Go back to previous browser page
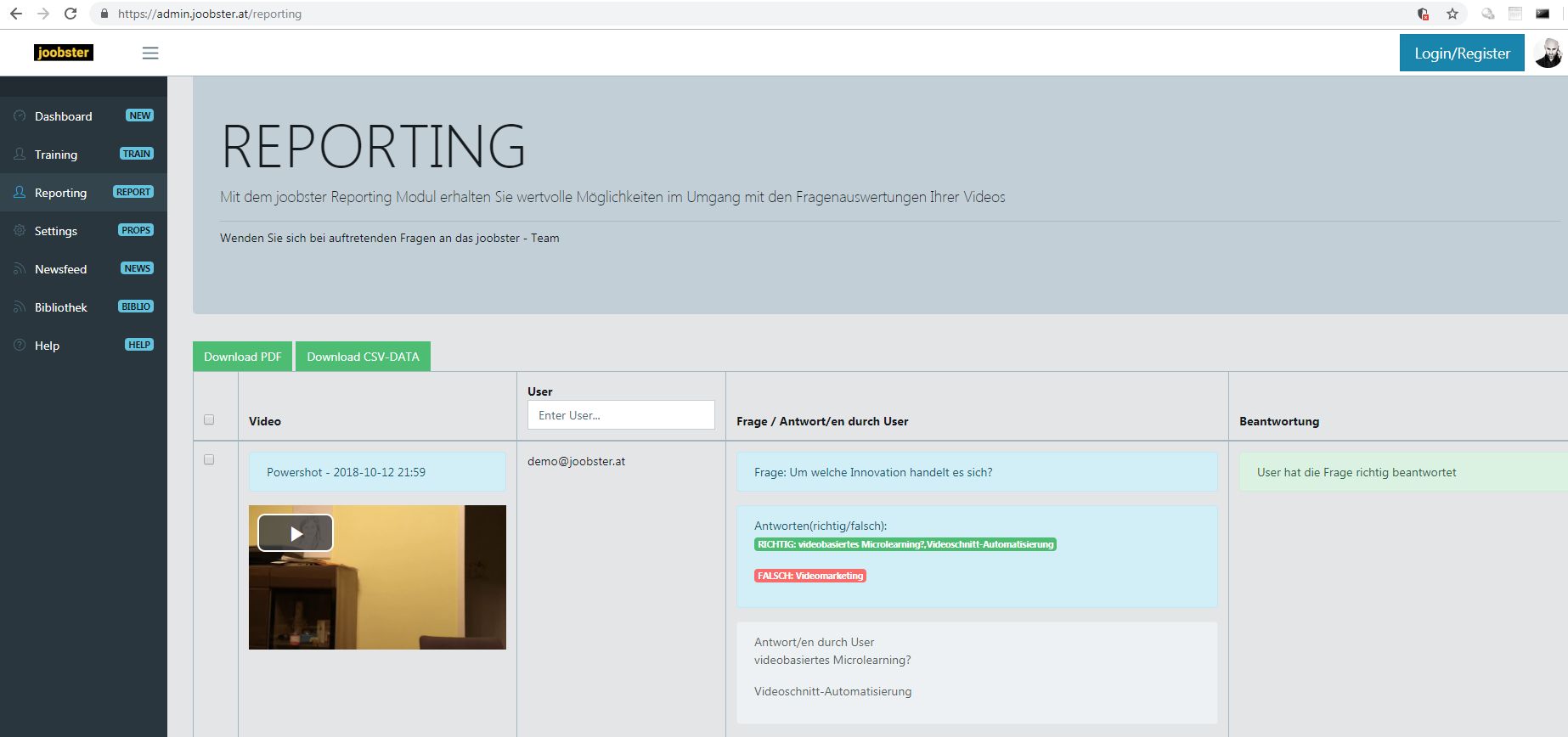 point(16,14)
